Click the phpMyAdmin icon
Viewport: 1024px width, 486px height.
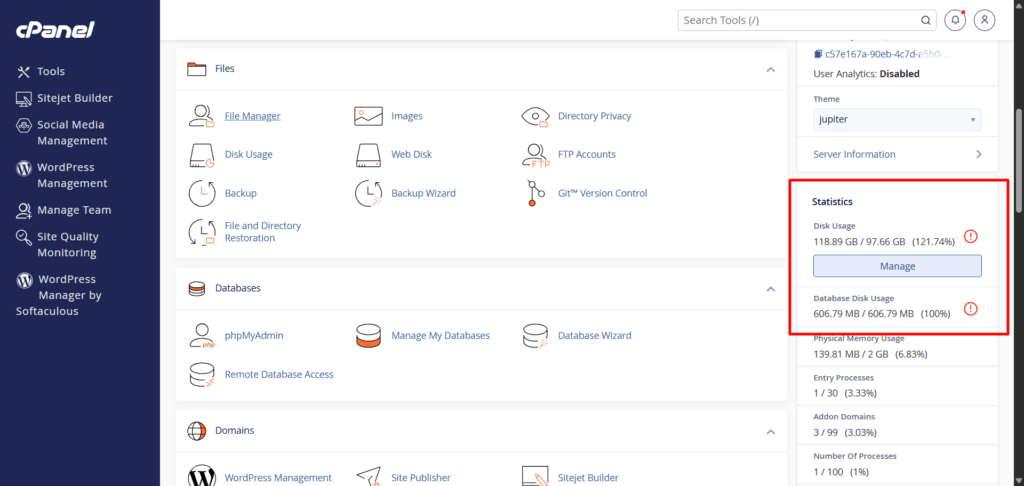202,336
